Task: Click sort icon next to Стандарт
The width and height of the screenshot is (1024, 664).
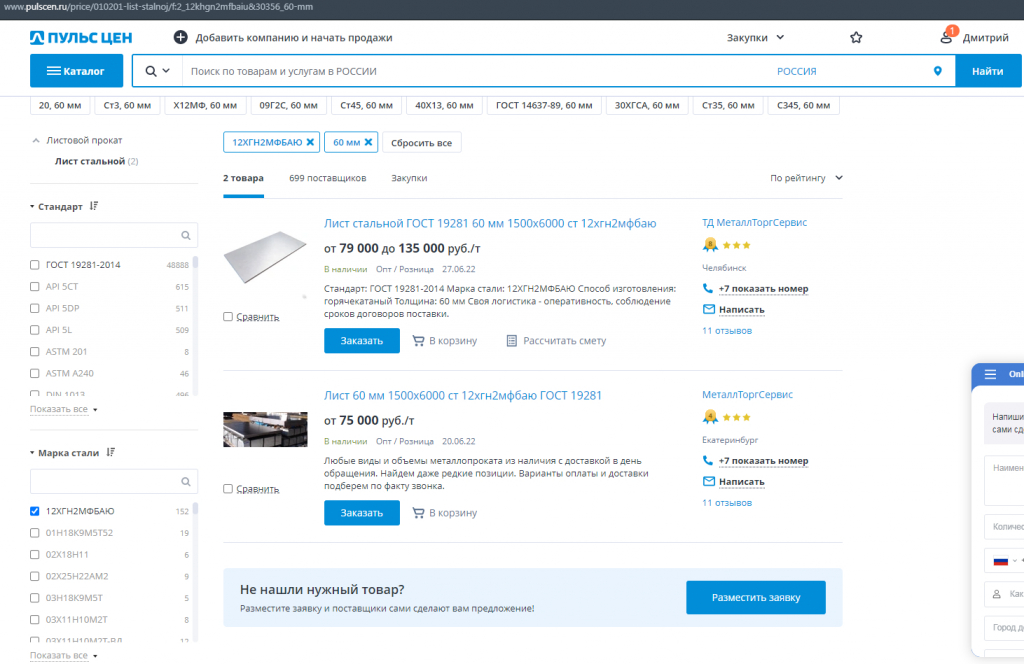Action: pyautogui.click(x=94, y=206)
